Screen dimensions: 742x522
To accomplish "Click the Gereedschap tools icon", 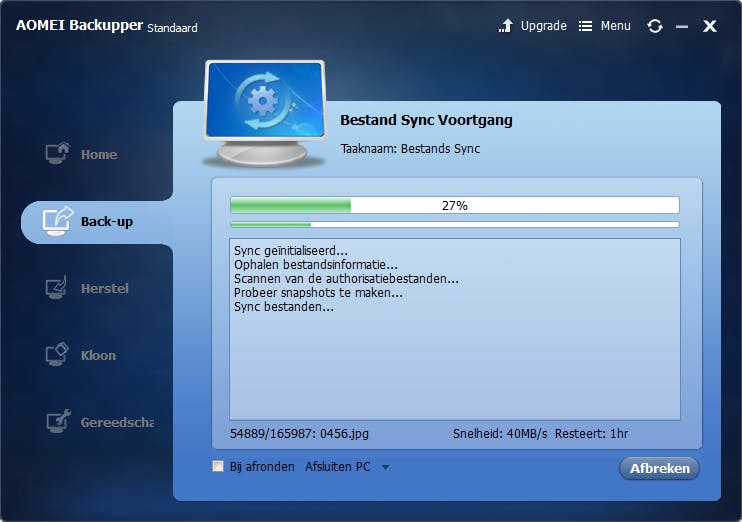I will pos(58,421).
